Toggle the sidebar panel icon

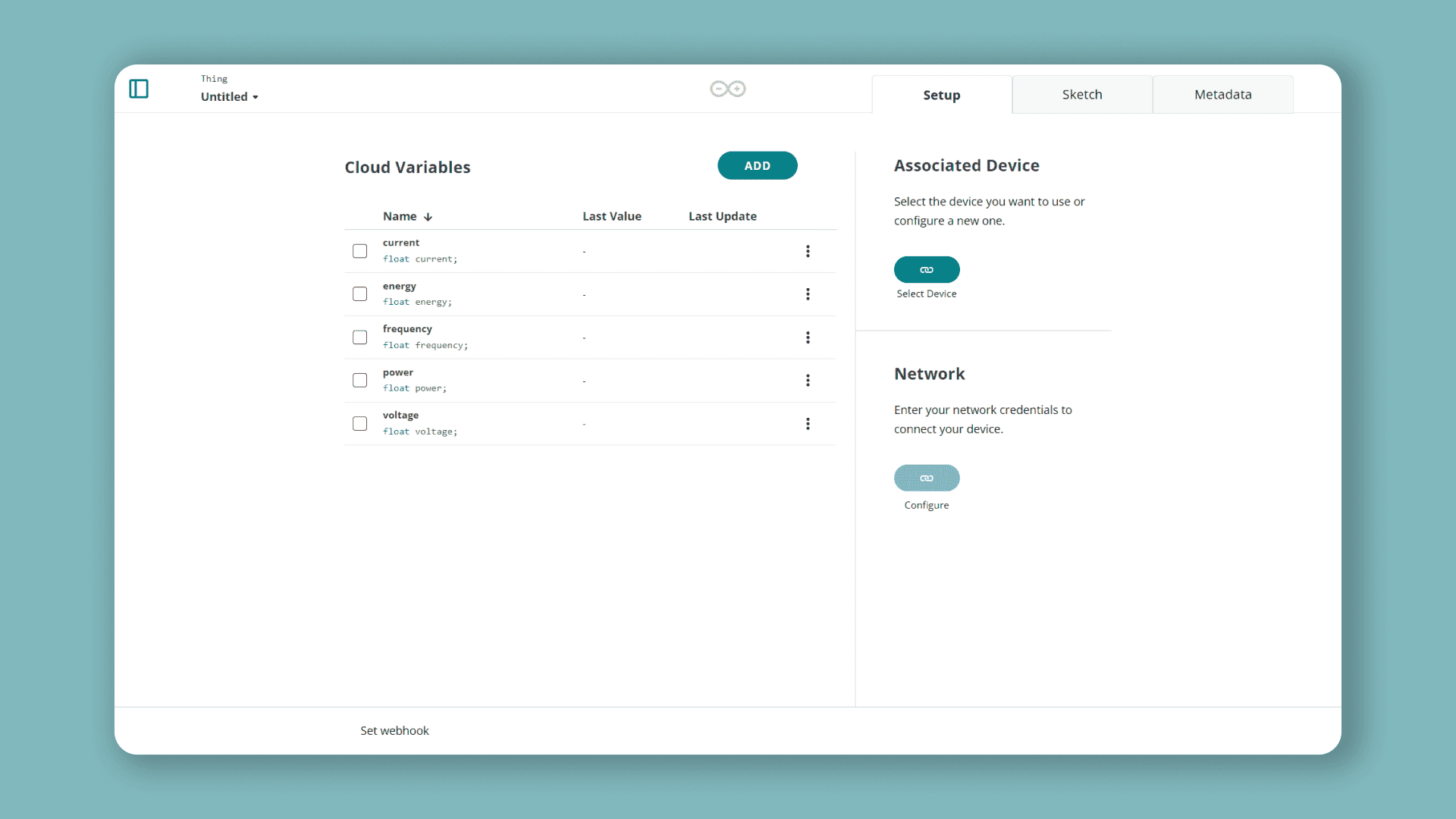click(x=139, y=89)
